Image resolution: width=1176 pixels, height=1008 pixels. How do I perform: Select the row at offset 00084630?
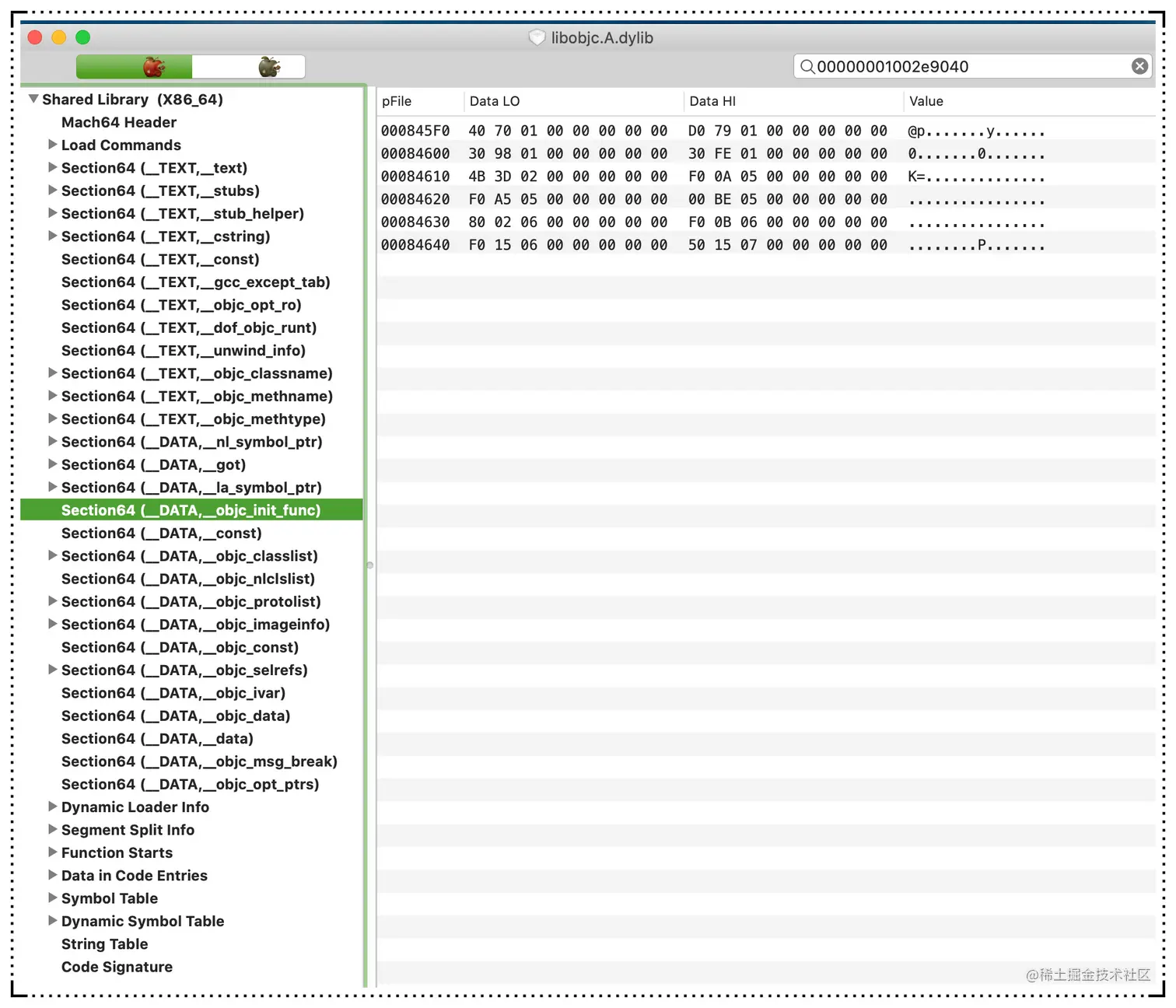[x=766, y=222]
